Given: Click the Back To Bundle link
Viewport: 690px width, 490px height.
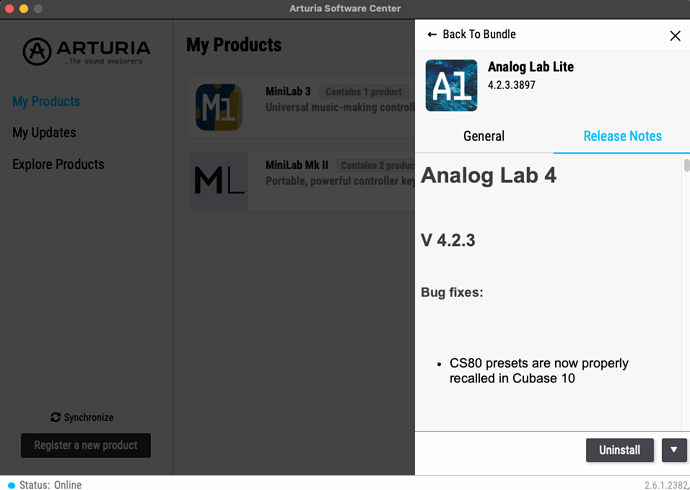Looking at the screenshot, I should [x=471, y=34].
